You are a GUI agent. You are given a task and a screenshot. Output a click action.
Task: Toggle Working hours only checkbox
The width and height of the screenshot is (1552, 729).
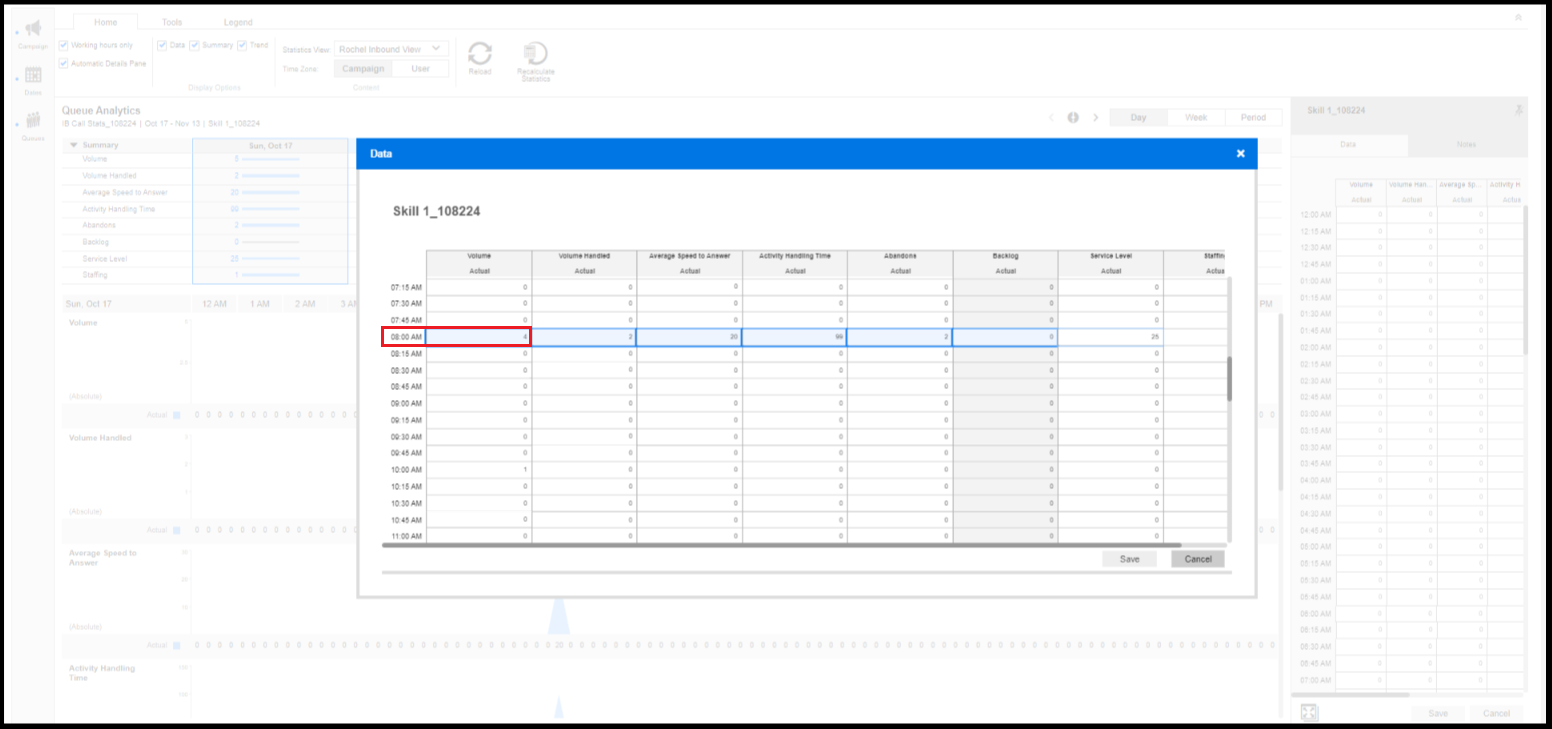coord(64,45)
